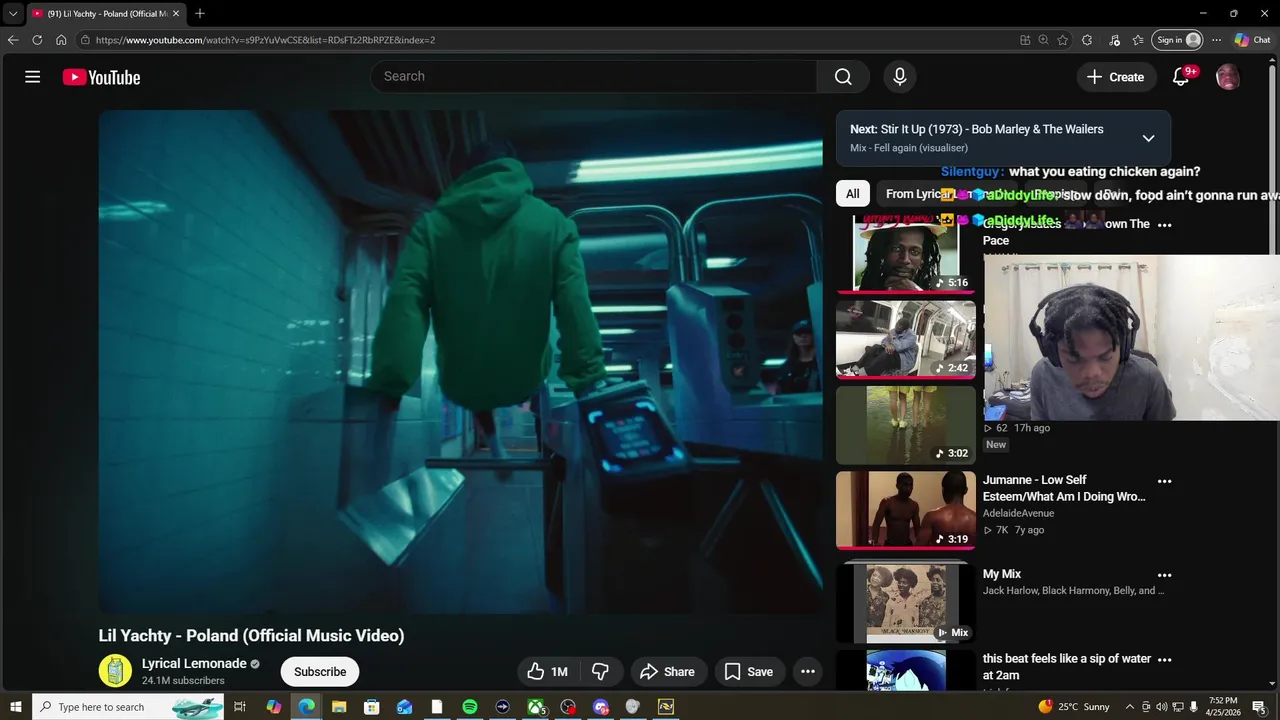This screenshot has height=720, width=1280.
Task: Open more actions ellipsis under video
Action: click(x=808, y=672)
